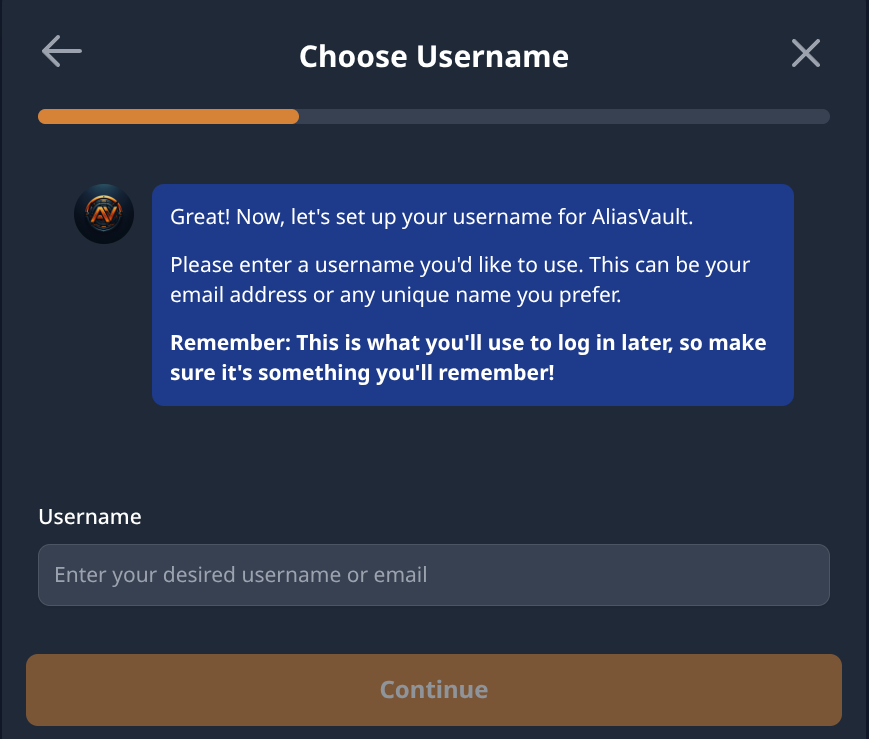Click the word "AliasVault" in the message
Image resolution: width=869 pixels, height=739 pixels.
[670, 217]
